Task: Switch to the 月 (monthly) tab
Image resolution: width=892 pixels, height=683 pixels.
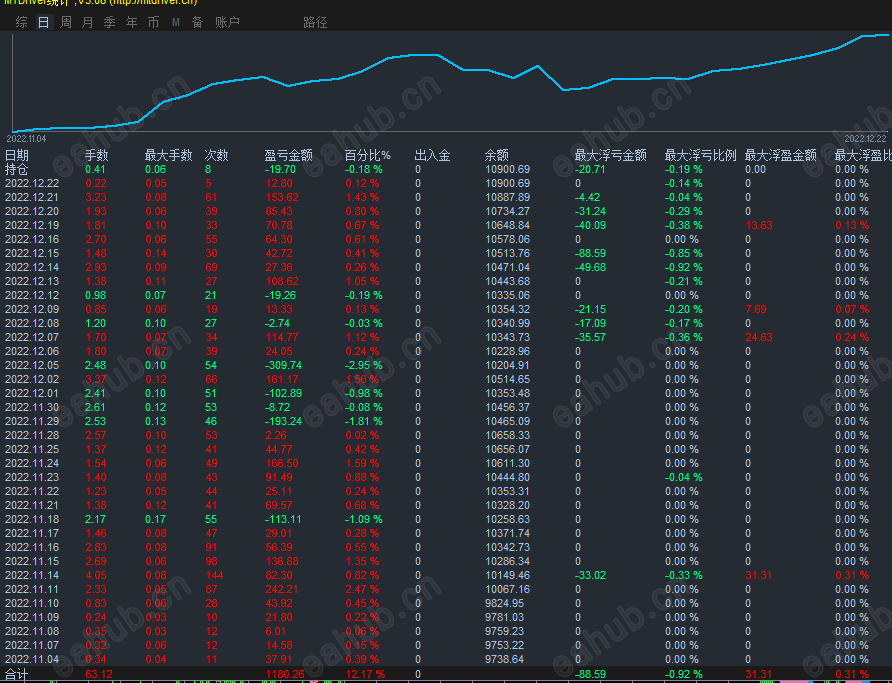Action: [x=88, y=22]
